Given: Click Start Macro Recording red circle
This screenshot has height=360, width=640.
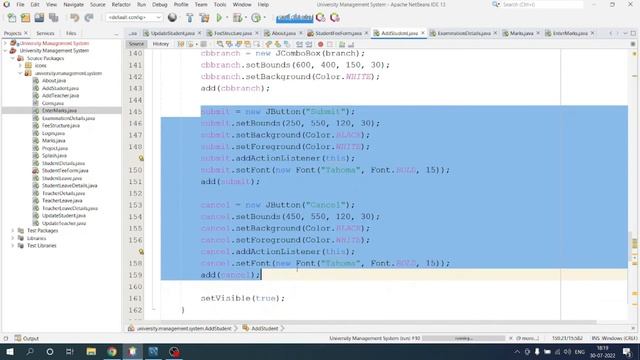Looking at the screenshot, I should [x=320, y=44].
